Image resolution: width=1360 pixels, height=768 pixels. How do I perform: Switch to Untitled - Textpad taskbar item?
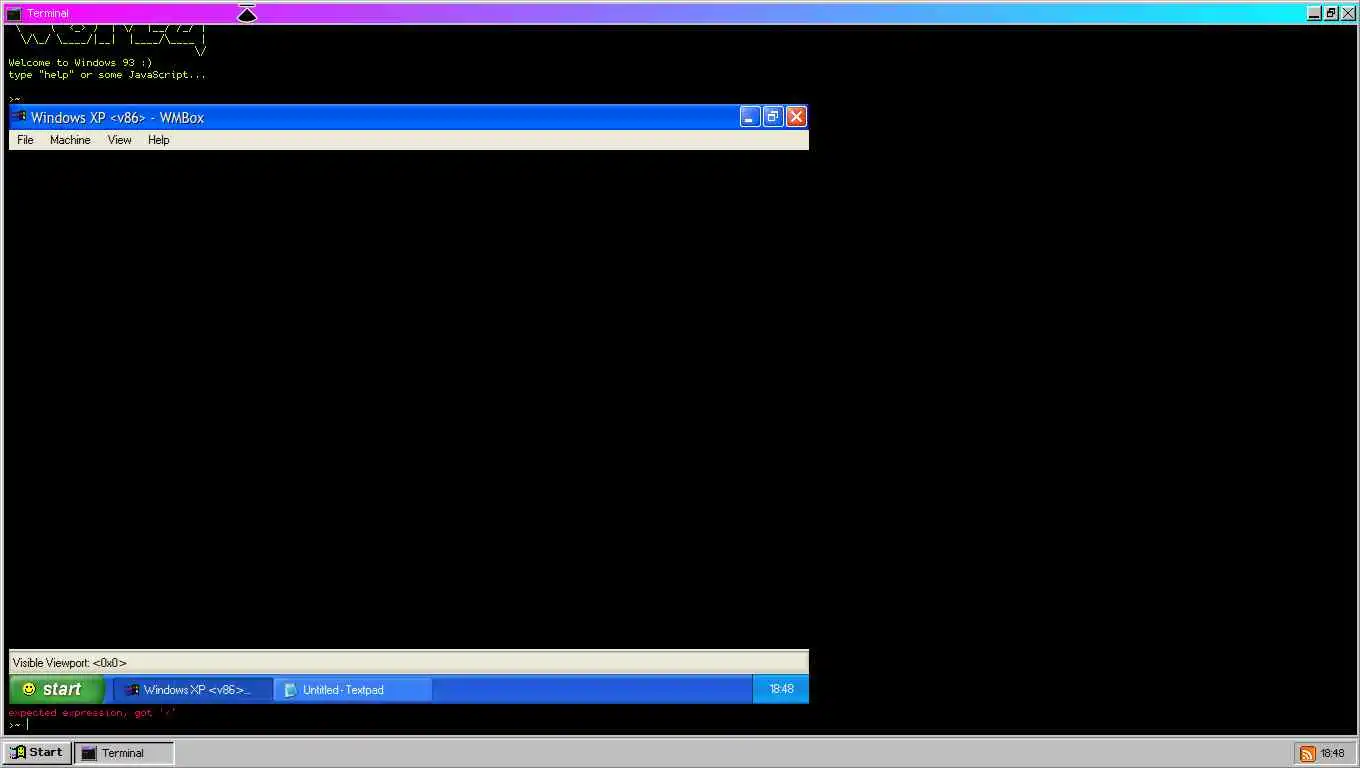[353, 689]
